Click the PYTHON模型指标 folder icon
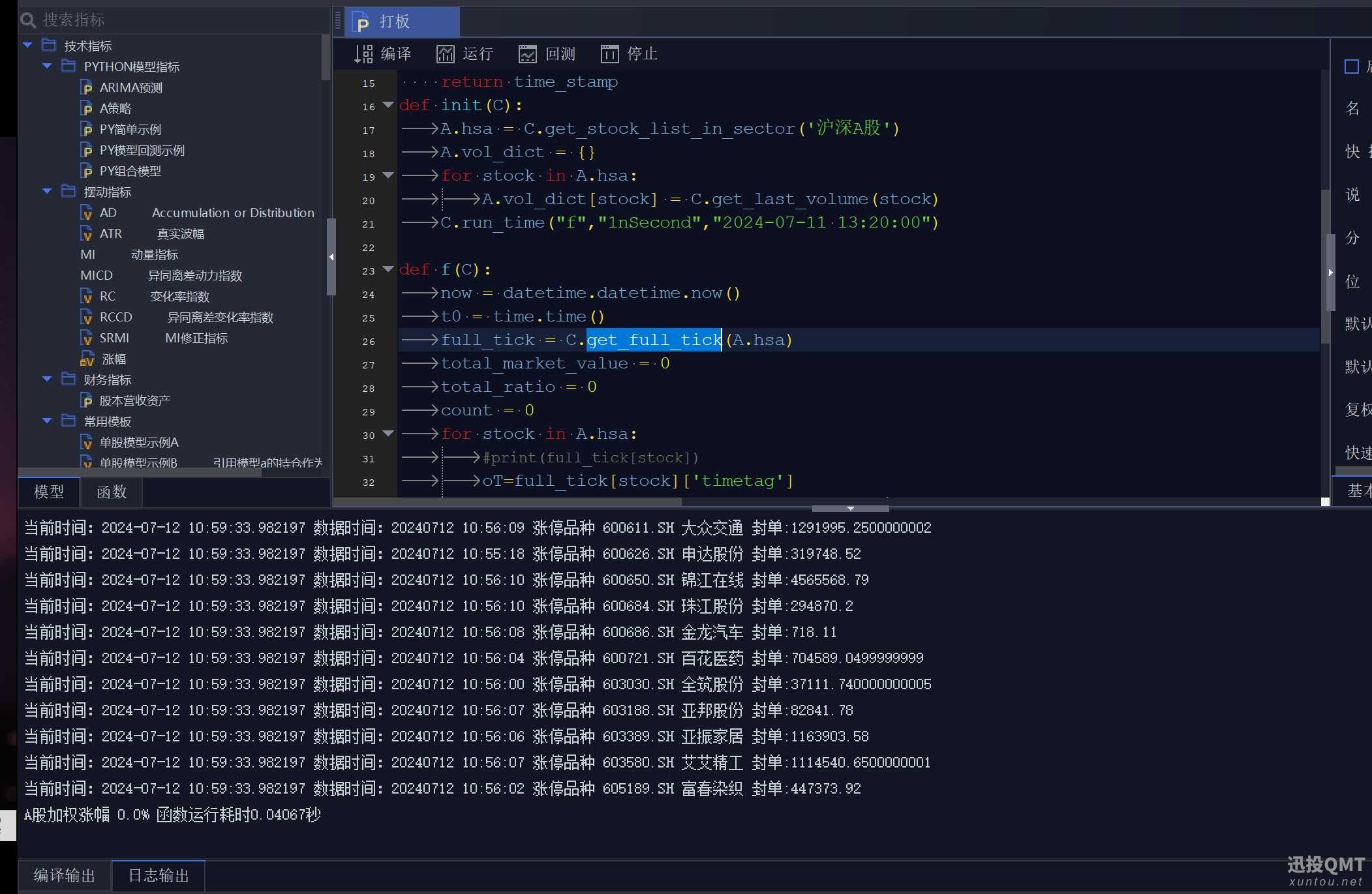Screen dimensions: 1372x894 69,66
